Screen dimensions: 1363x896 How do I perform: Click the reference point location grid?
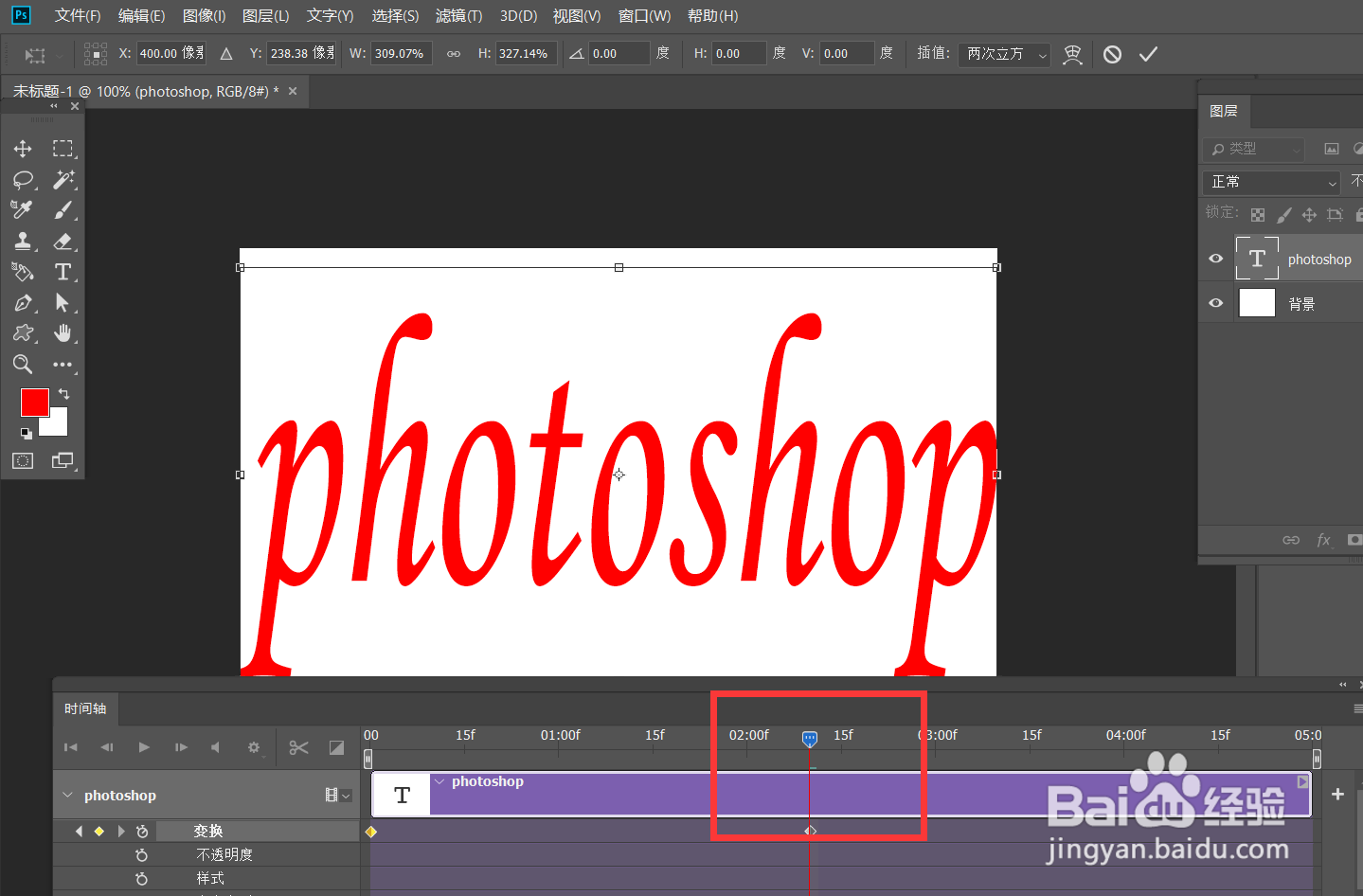pos(96,54)
